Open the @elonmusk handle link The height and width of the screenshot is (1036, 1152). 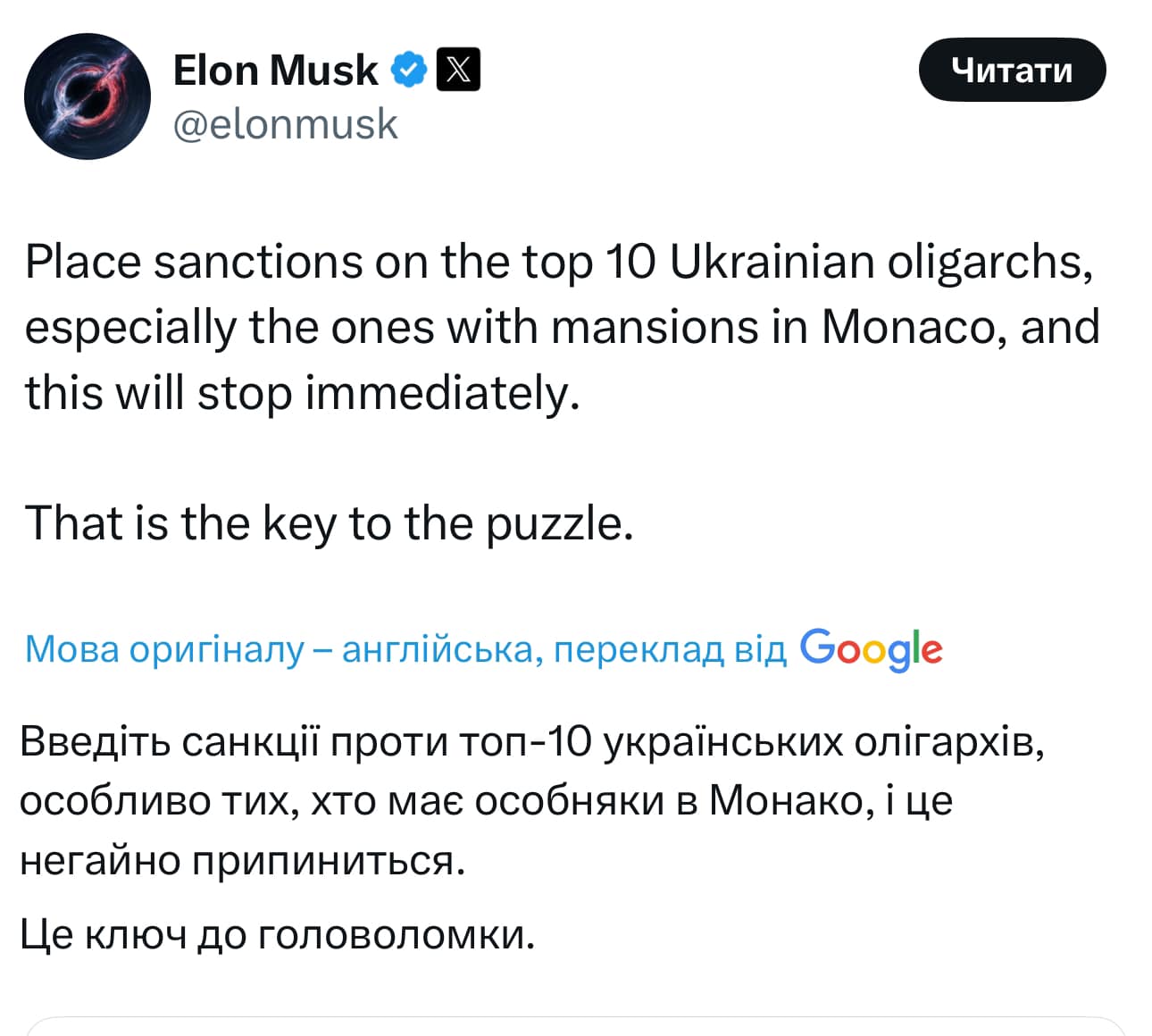[285, 123]
